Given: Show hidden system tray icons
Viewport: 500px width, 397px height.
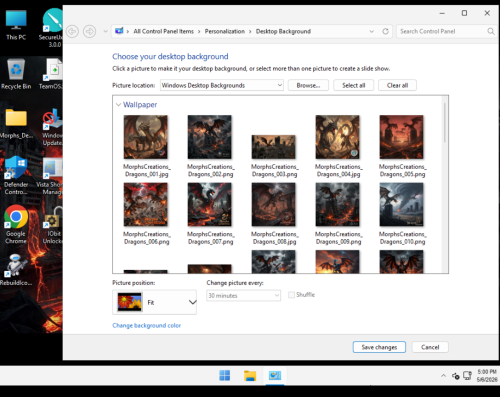Looking at the screenshot, I should tap(443, 376).
